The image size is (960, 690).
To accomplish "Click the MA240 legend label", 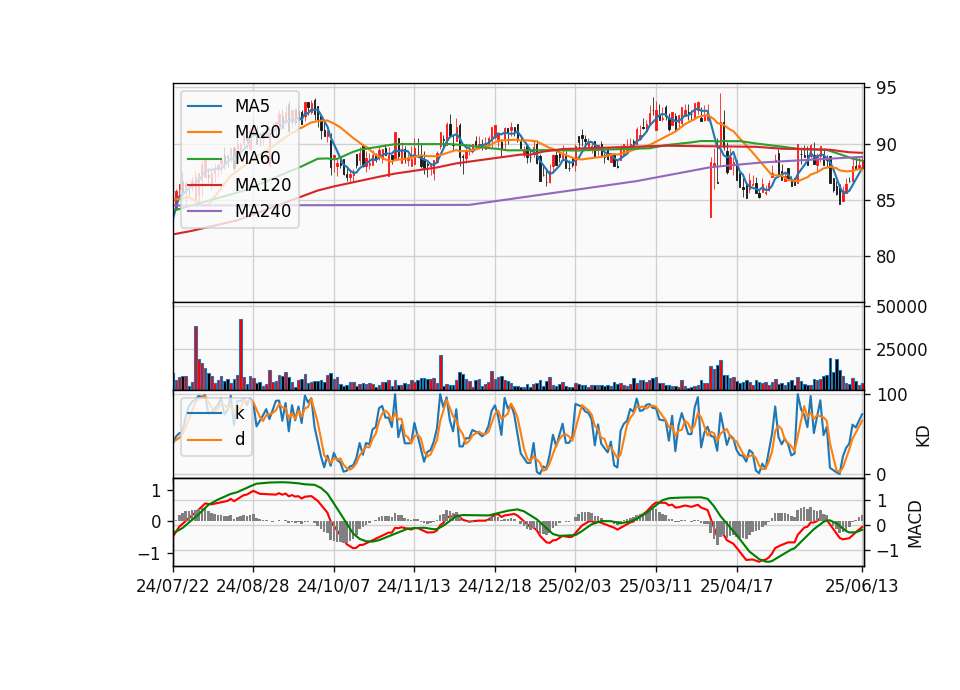I will 263,211.
